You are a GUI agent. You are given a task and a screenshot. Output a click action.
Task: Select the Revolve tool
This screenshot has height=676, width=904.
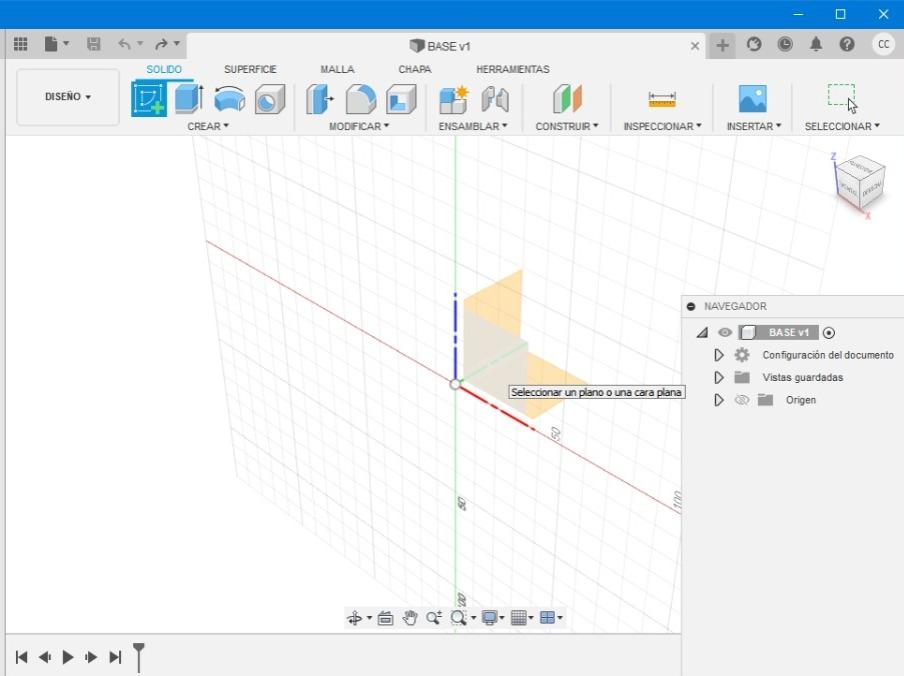click(229, 99)
